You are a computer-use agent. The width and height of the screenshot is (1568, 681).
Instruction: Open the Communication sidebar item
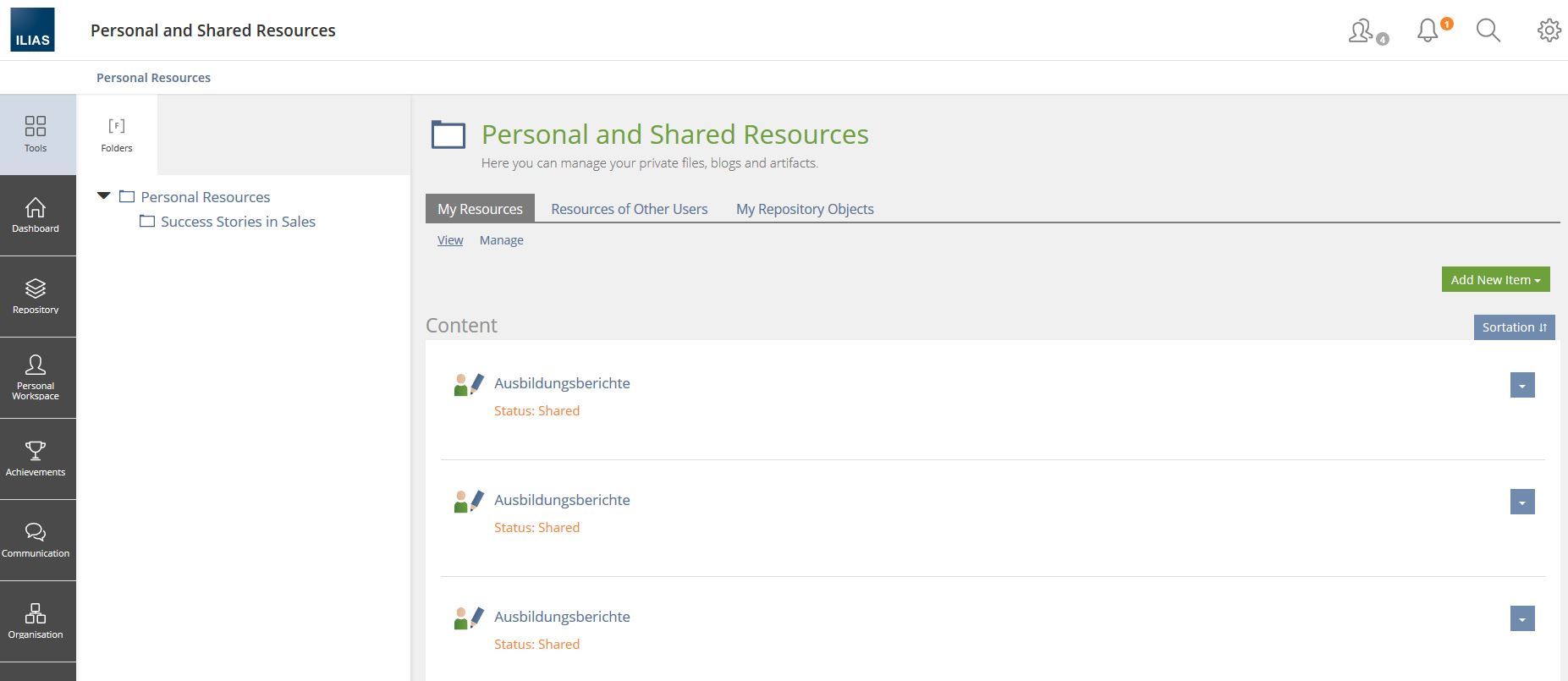(36, 541)
